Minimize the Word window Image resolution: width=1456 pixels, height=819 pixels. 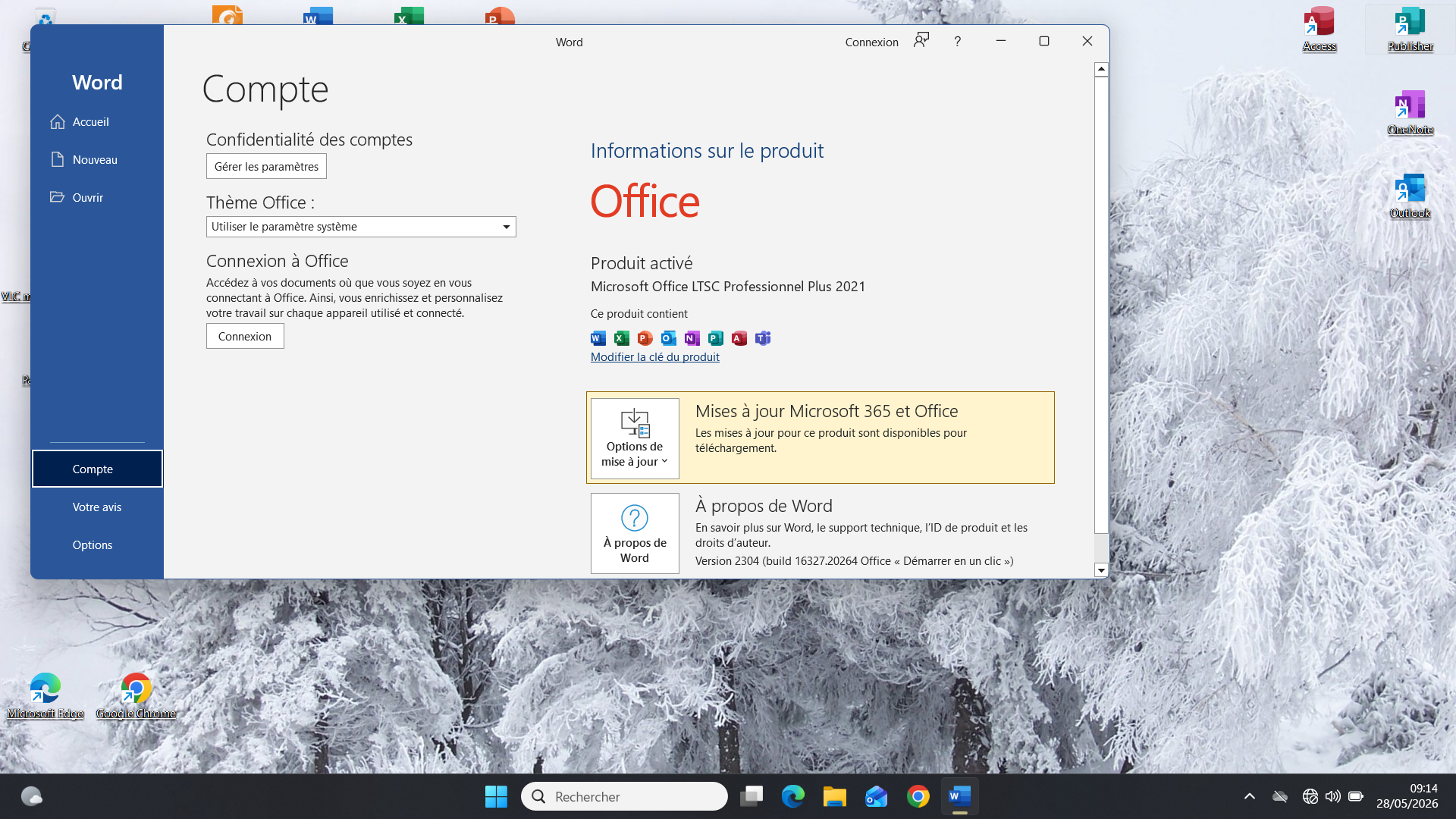tap(1001, 41)
